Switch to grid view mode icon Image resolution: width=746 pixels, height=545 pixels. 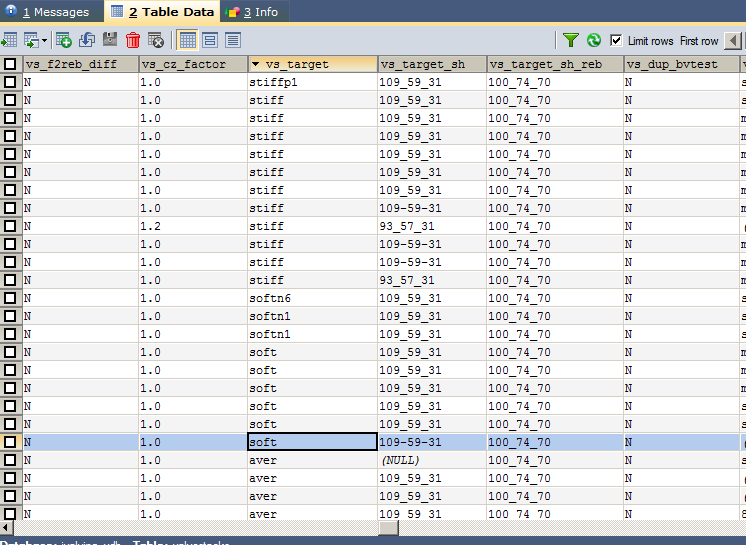click(187, 40)
